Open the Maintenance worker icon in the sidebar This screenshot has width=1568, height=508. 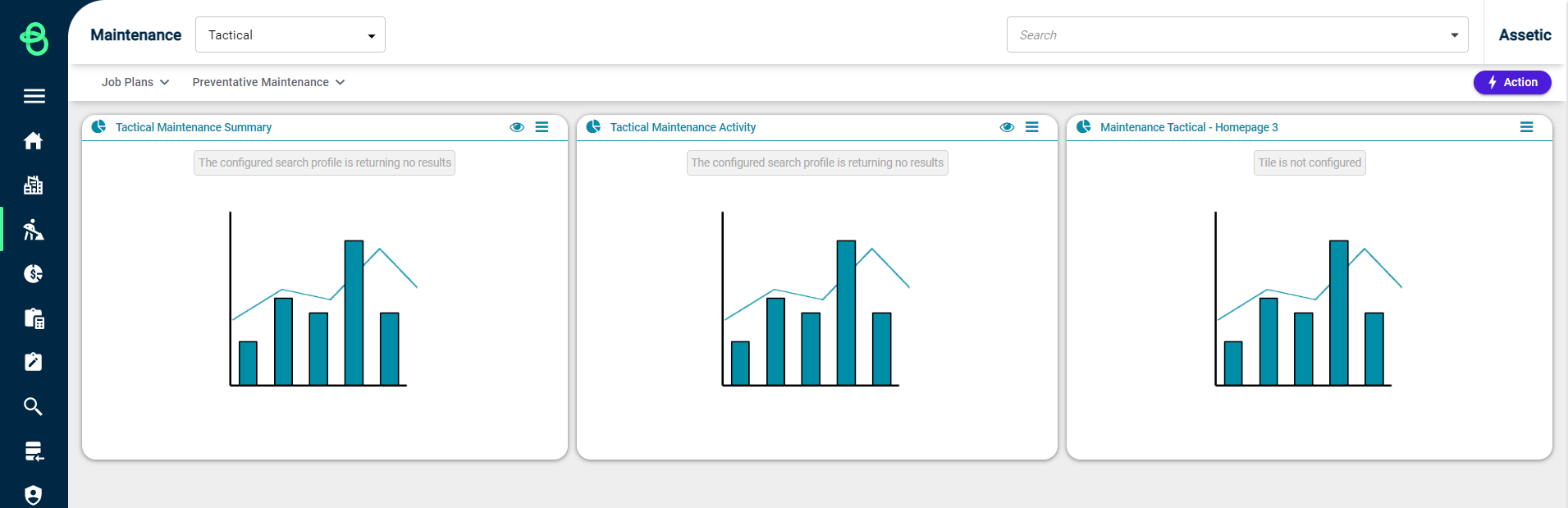click(x=34, y=230)
